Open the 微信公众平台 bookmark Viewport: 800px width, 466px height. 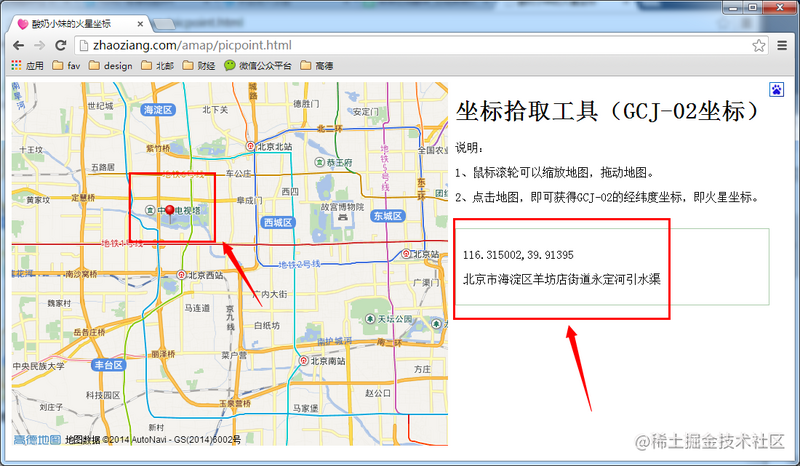pos(258,66)
